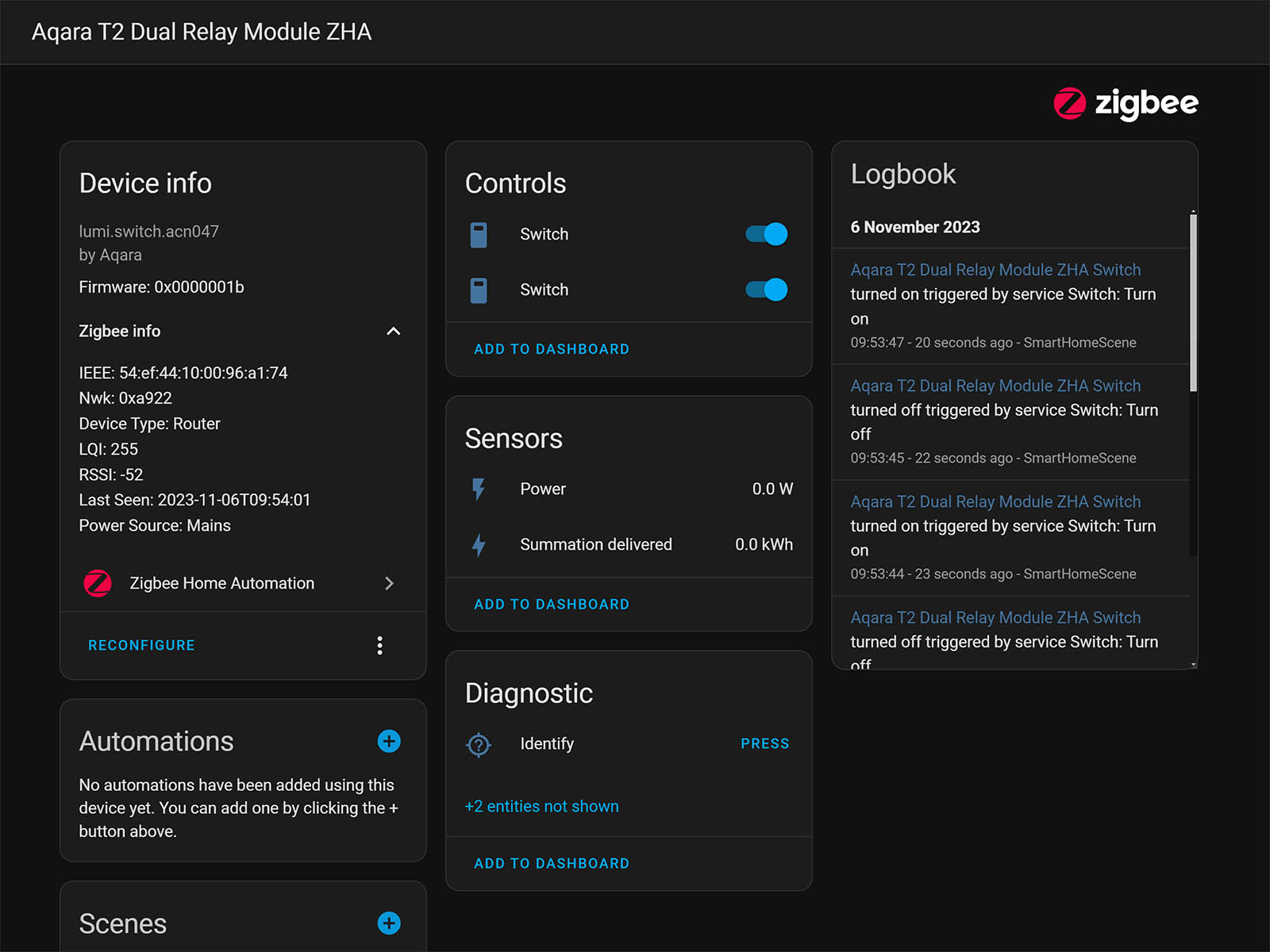Click the Power sensor lightning icon
This screenshot has width=1270, height=952.
pos(479,489)
